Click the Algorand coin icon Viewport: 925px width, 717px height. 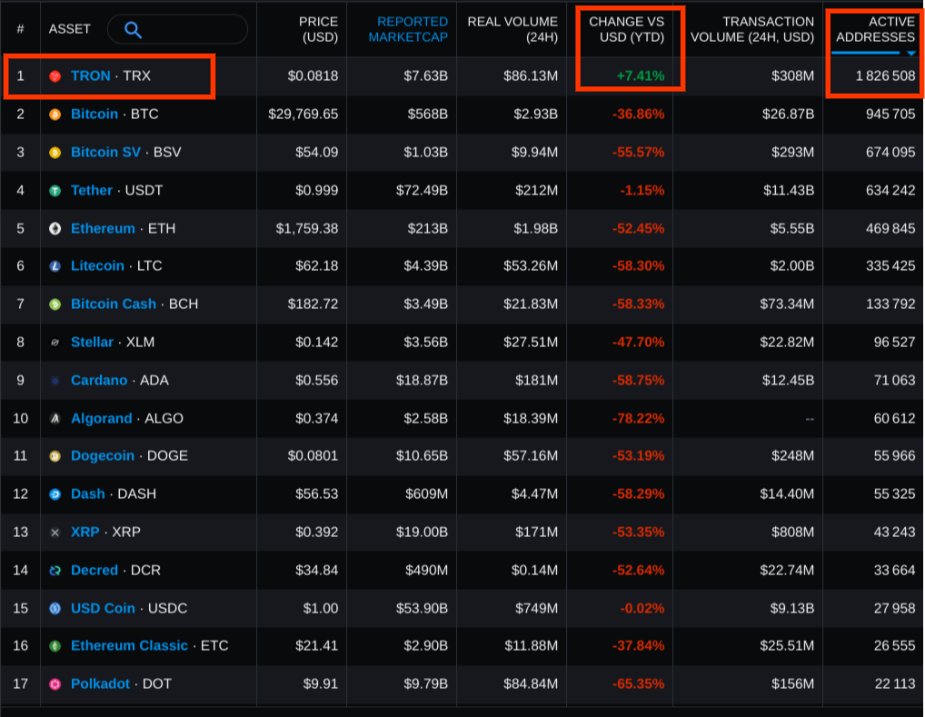pyautogui.click(x=55, y=418)
